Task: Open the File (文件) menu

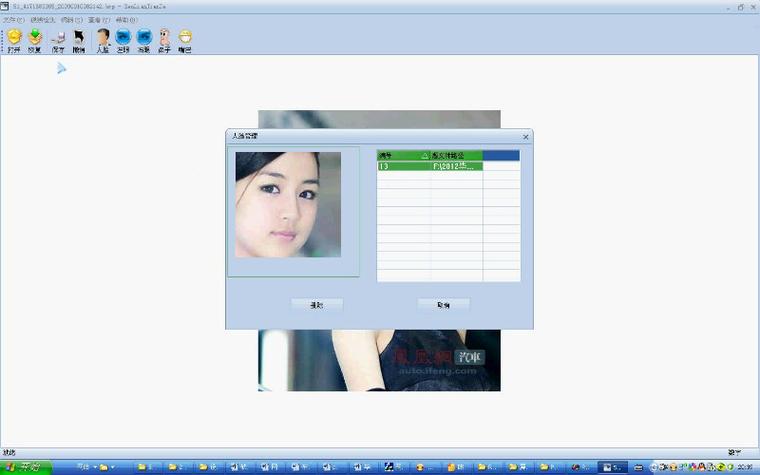Action: 13,20
